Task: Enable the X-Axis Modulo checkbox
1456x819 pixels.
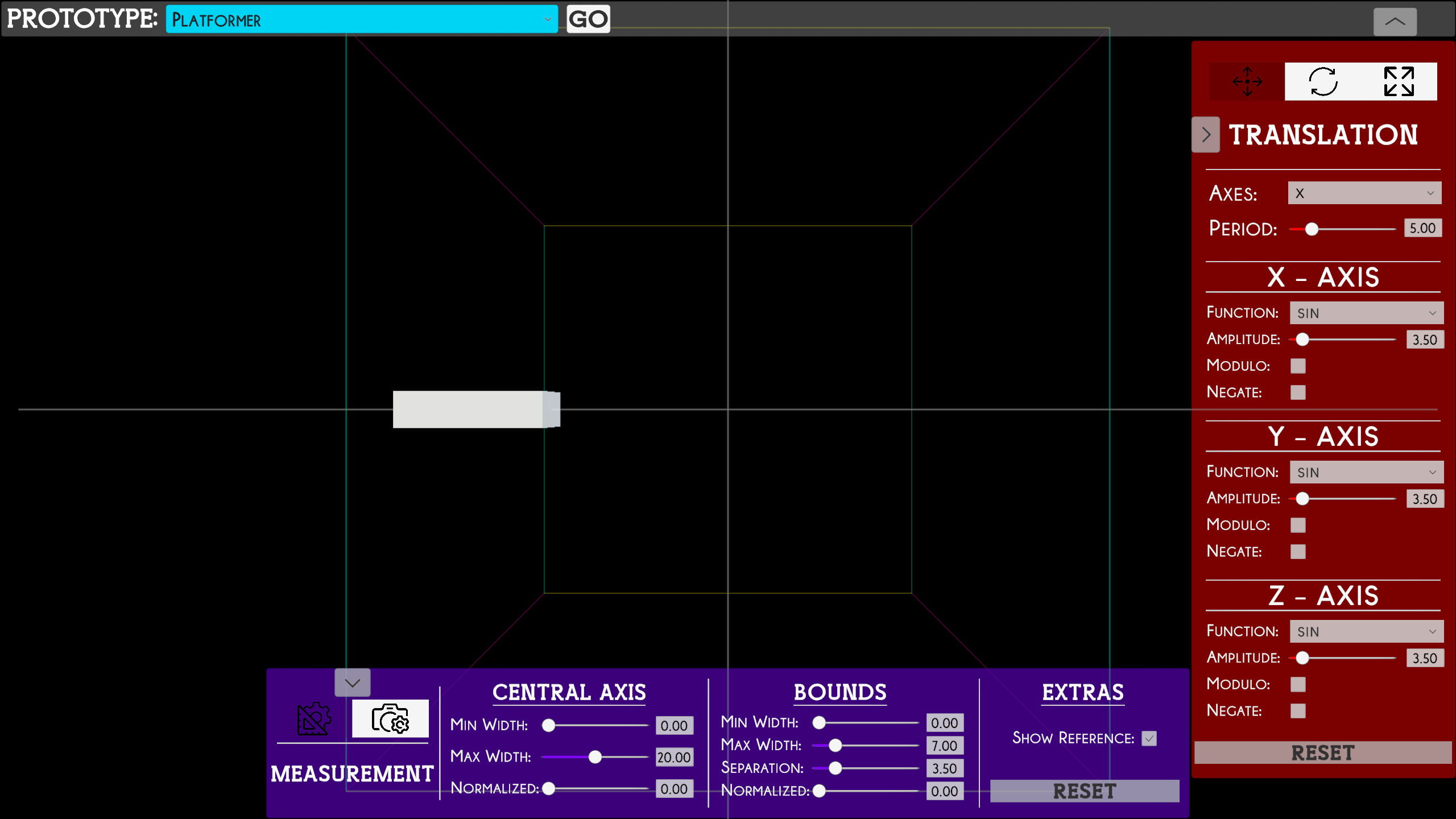Action: pyautogui.click(x=1298, y=366)
